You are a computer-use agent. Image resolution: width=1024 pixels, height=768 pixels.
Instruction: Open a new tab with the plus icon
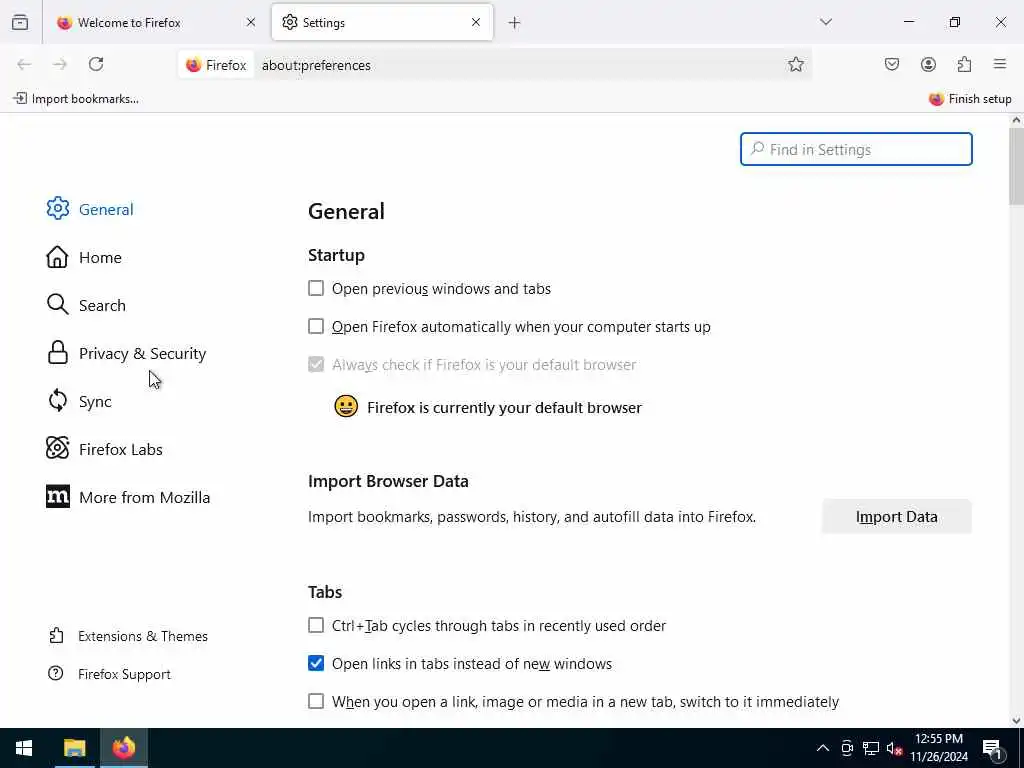click(x=515, y=23)
